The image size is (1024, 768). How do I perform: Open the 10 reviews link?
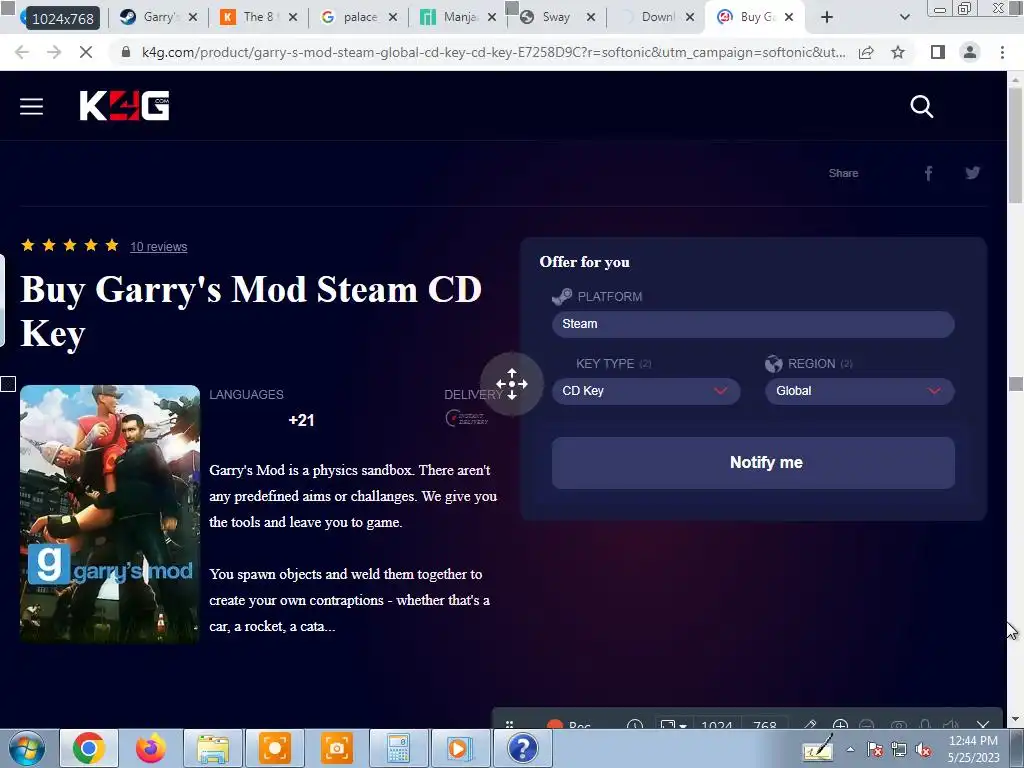click(159, 247)
